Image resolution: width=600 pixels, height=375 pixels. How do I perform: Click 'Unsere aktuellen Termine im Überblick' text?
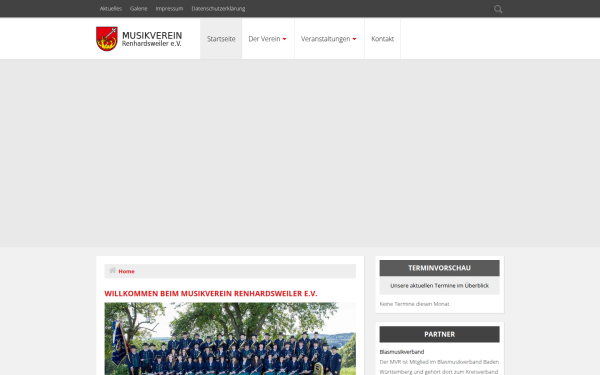(x=439, y=285)
